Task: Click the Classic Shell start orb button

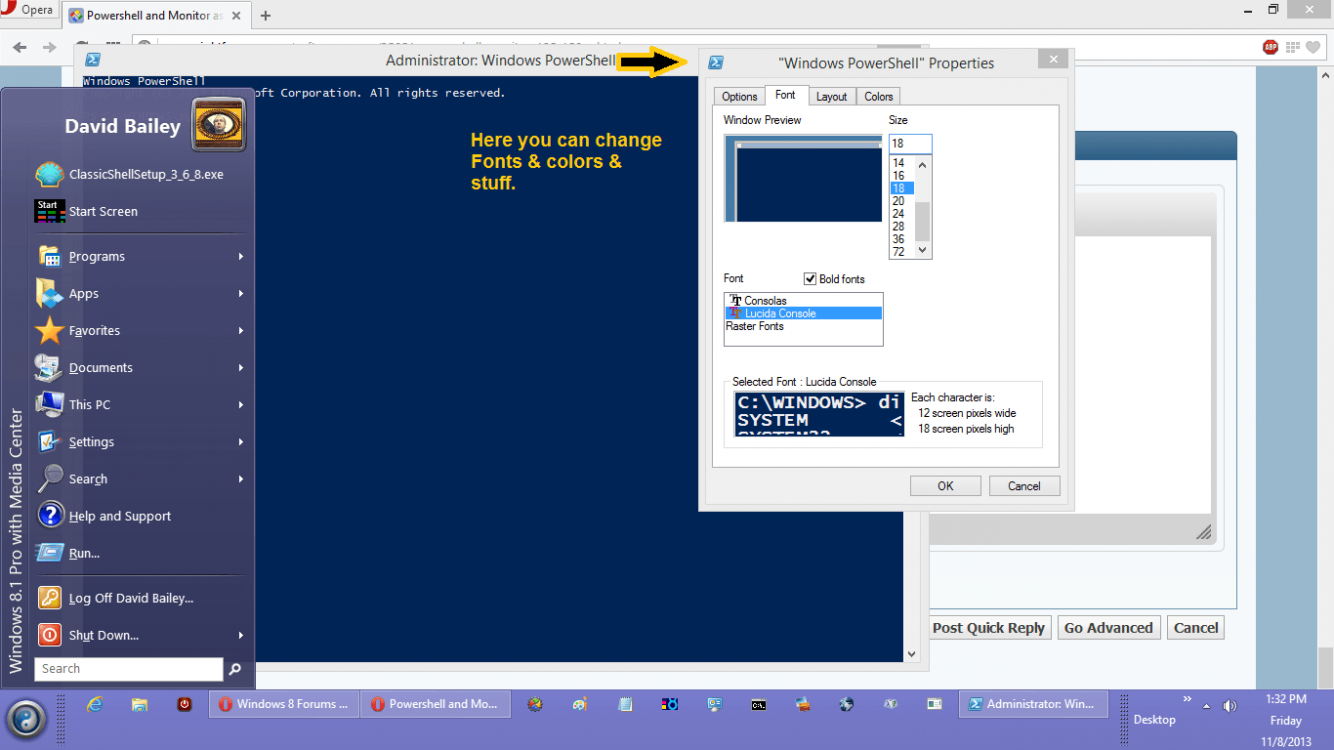Action: (x=27, y=718)
